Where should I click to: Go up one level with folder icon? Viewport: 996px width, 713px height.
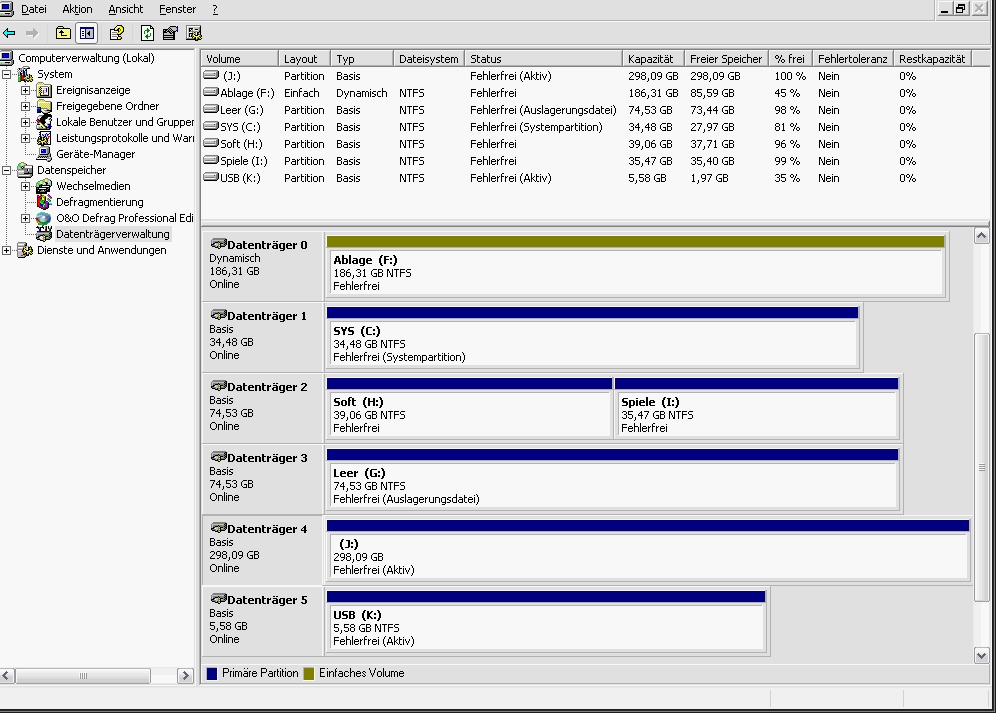pos(63,33)
